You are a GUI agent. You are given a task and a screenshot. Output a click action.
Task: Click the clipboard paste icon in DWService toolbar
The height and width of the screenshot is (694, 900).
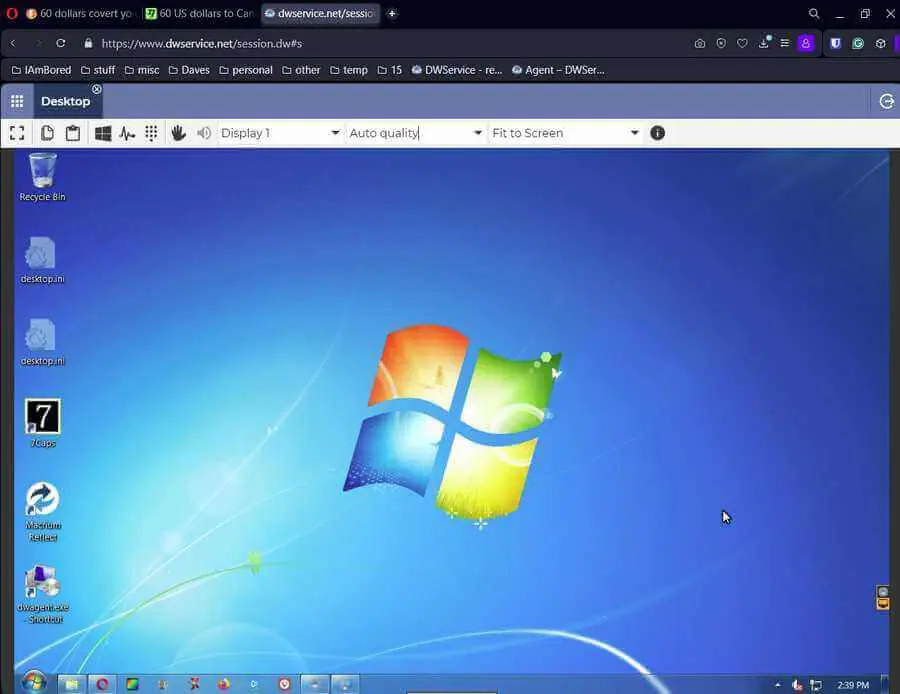point(72,133)
